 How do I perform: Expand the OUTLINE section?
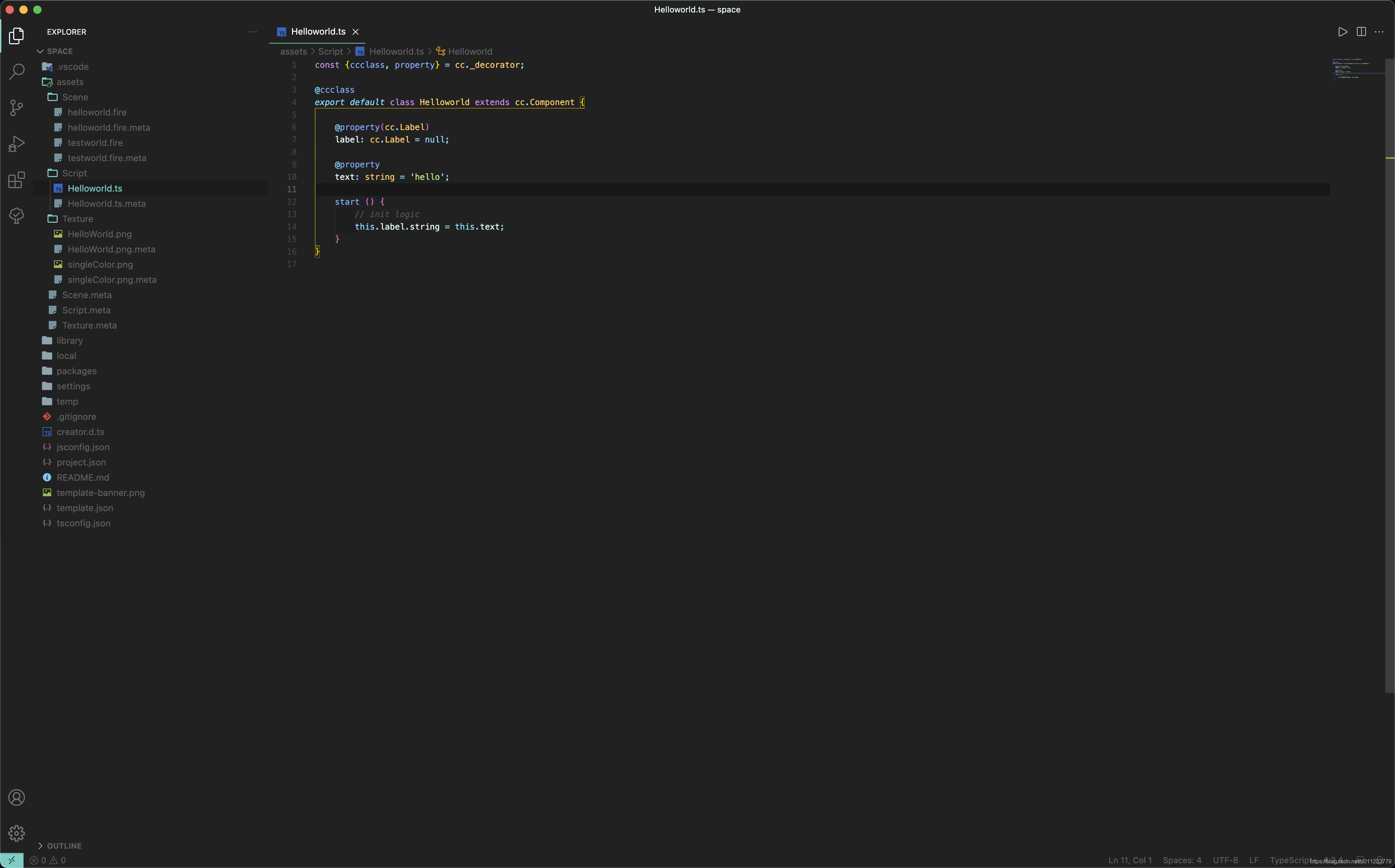pyautogui.click(x=59, y=846)
